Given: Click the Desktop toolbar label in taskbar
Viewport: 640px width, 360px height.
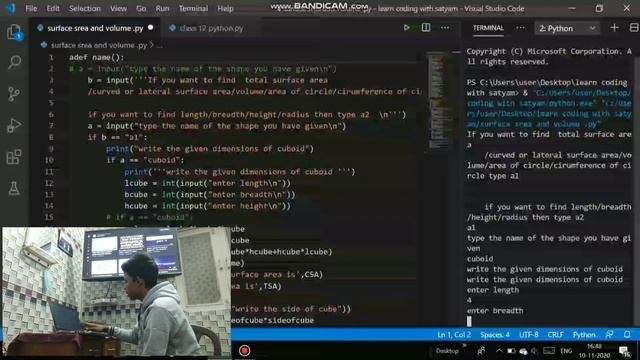Looking at the screenshot, I should click(447, 351).
